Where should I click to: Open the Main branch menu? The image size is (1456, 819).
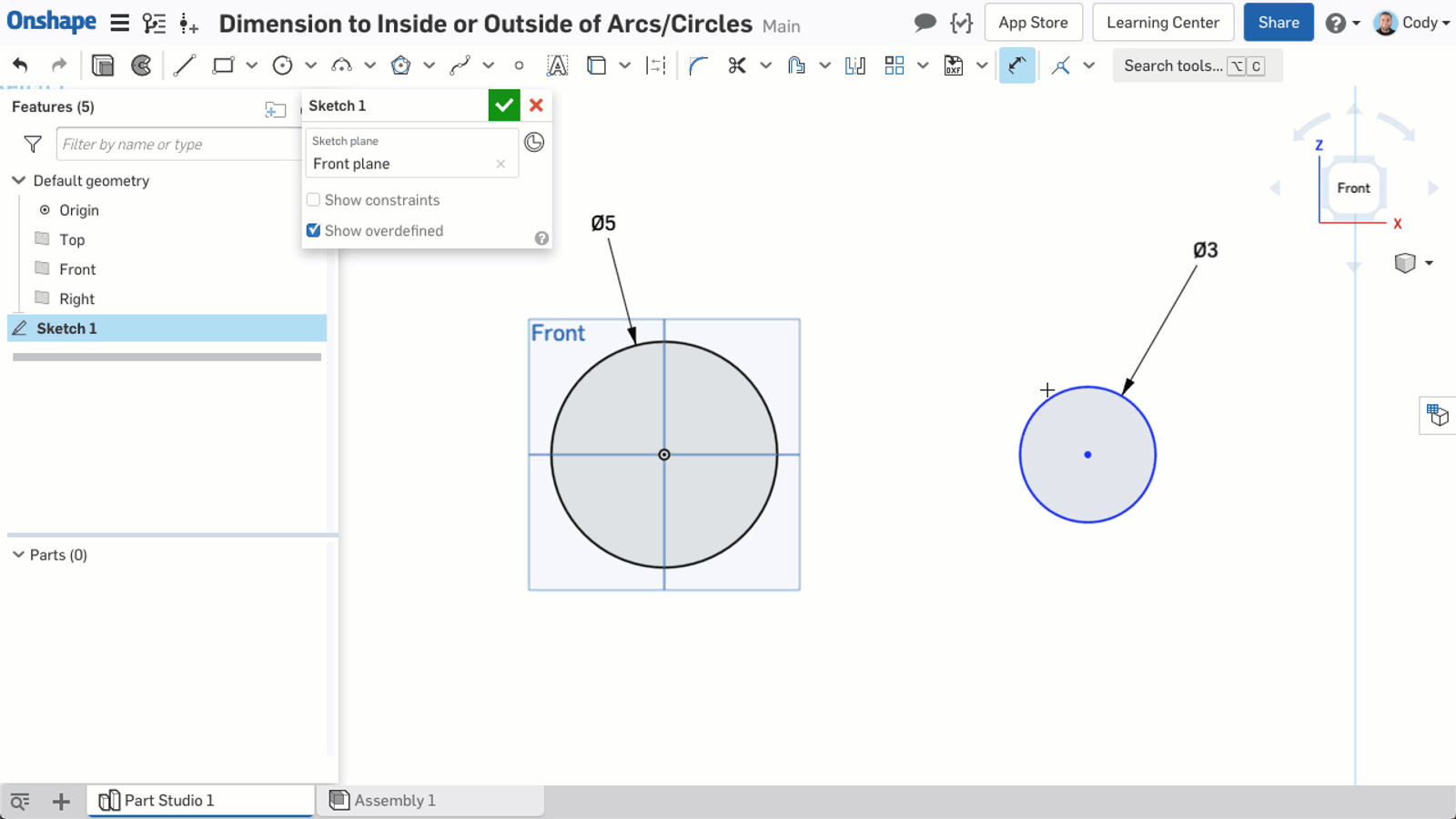pos(781,25)
